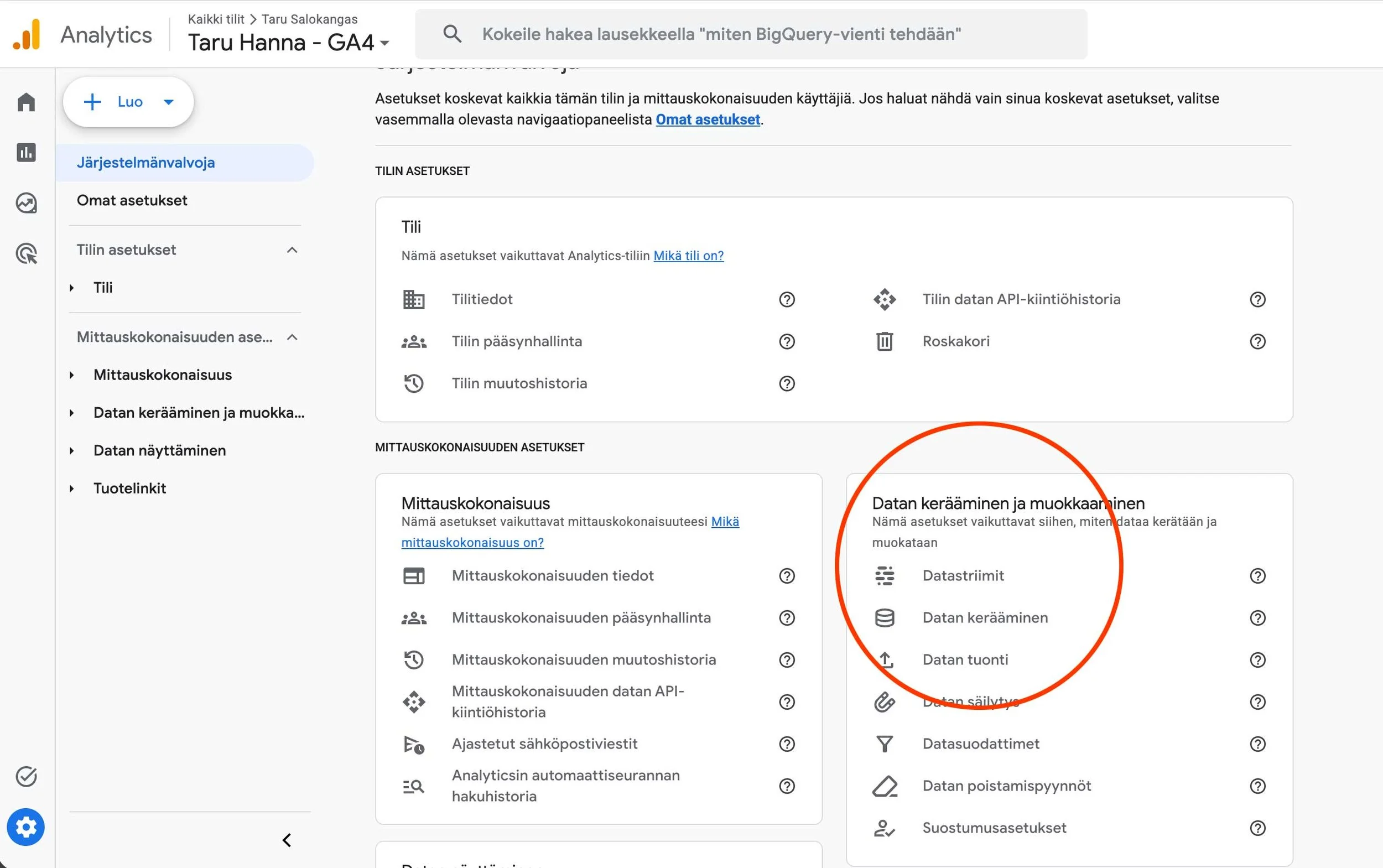Select Järjestelmänvalvoja in the sidebar

(185, 163)
